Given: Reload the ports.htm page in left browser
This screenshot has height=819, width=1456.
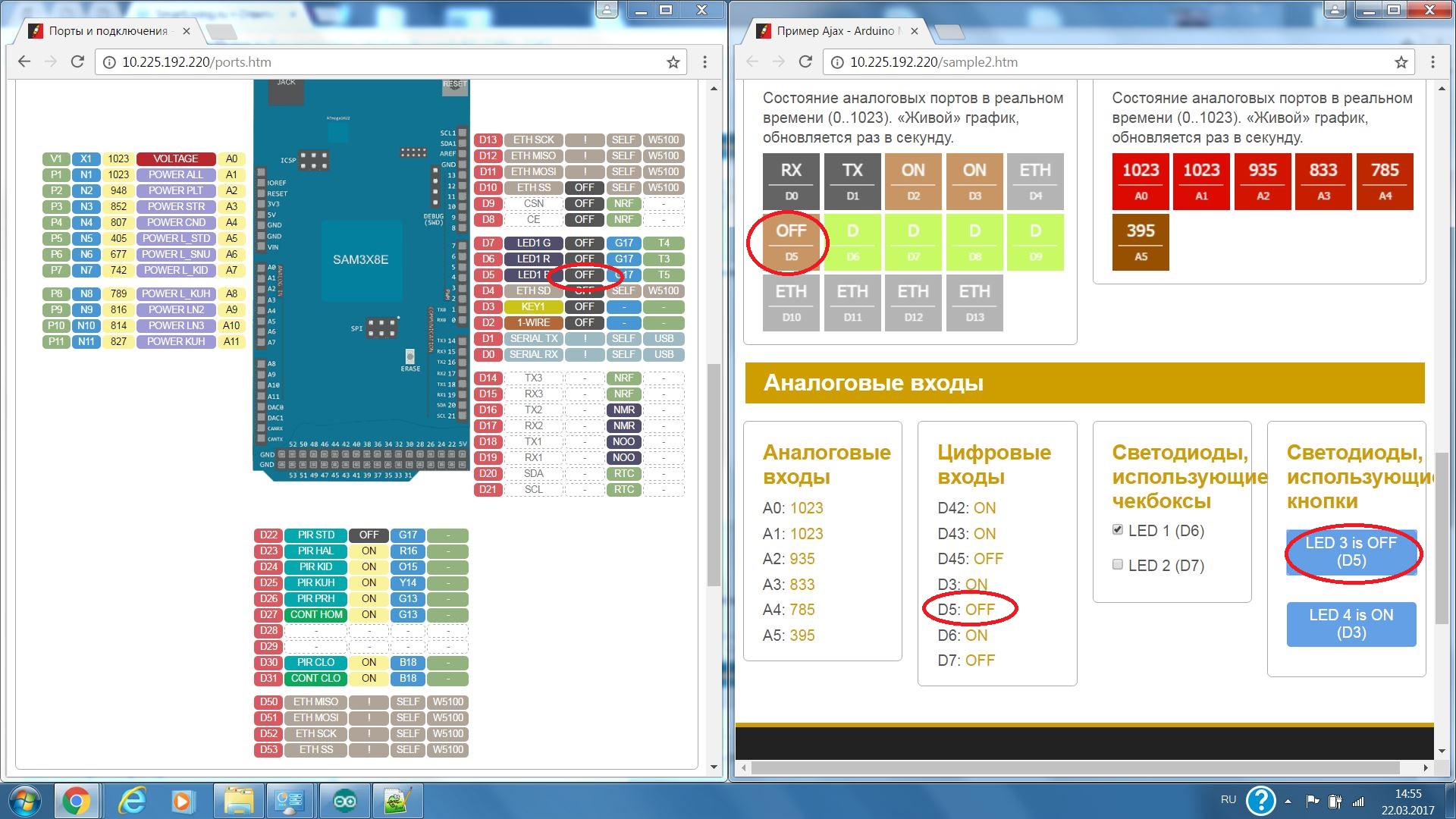Looking at the screenshot, I should point(77,62).
